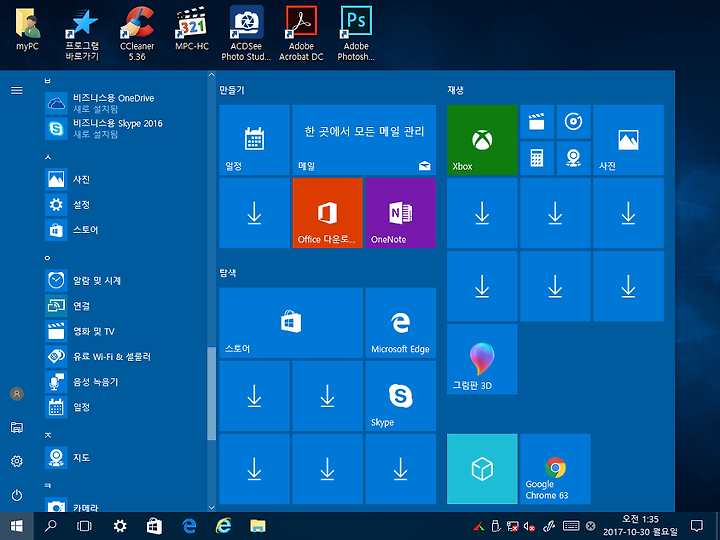The height and width of the screenshot is (540, 720).
Task: Open the small Calculator tile
Action: tap(537, 158)
